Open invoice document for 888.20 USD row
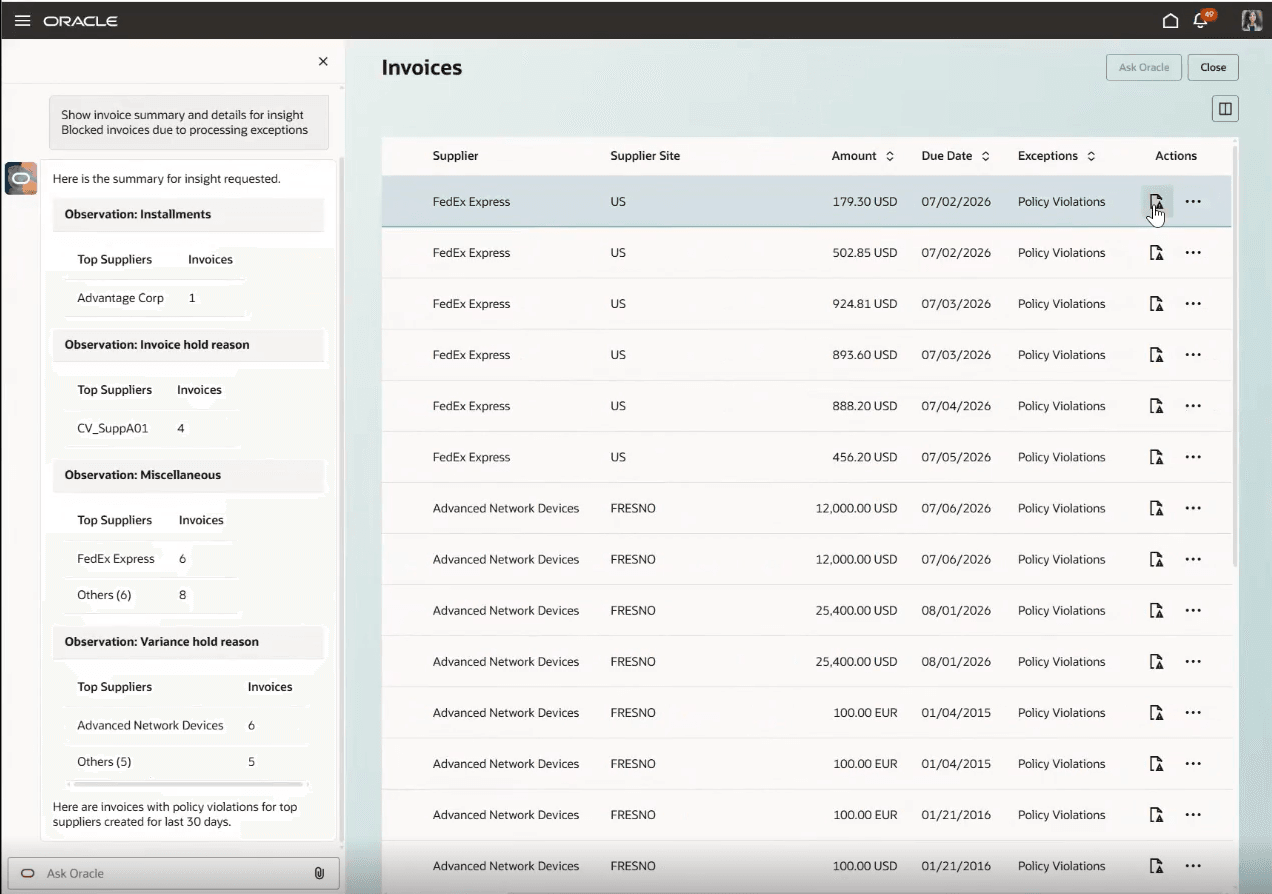The height and width of the screenshot is (894, 1272). coord(1156,406)
